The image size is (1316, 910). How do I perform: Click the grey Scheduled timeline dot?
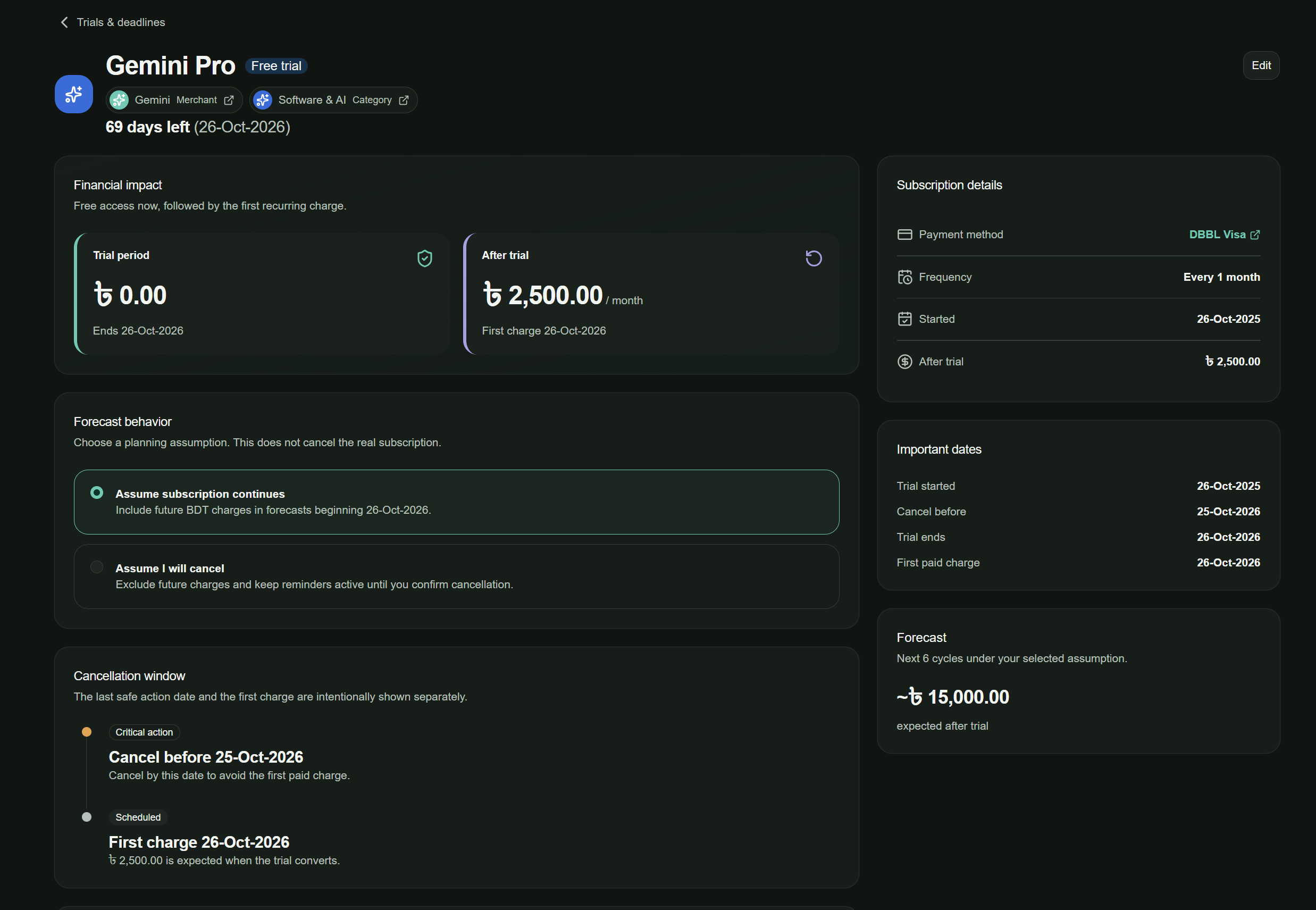tap(87, 817)
